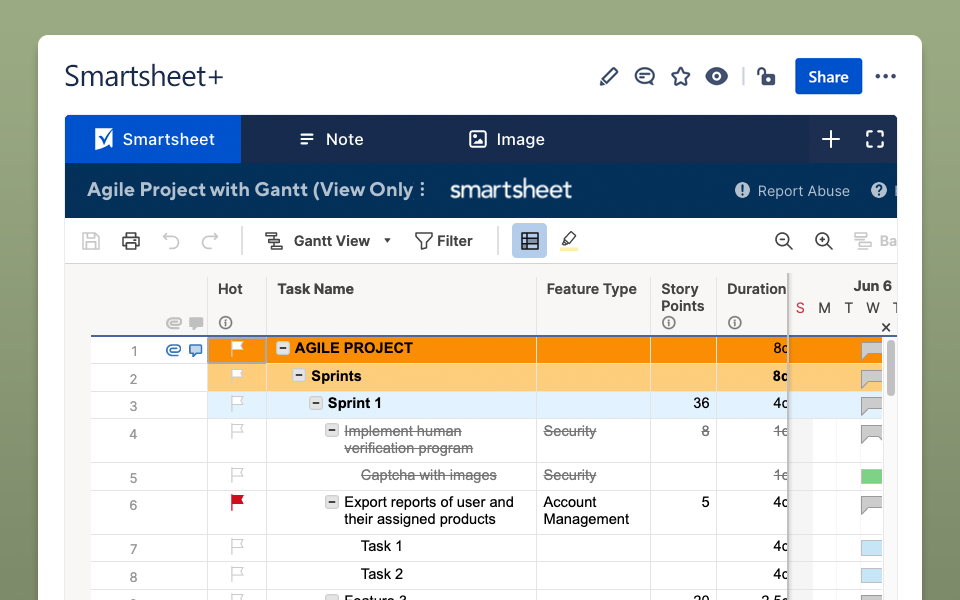Screen dimensions: 960x600
Task: Enter fullscreen mode icon
Action: [x=875, y=139]
